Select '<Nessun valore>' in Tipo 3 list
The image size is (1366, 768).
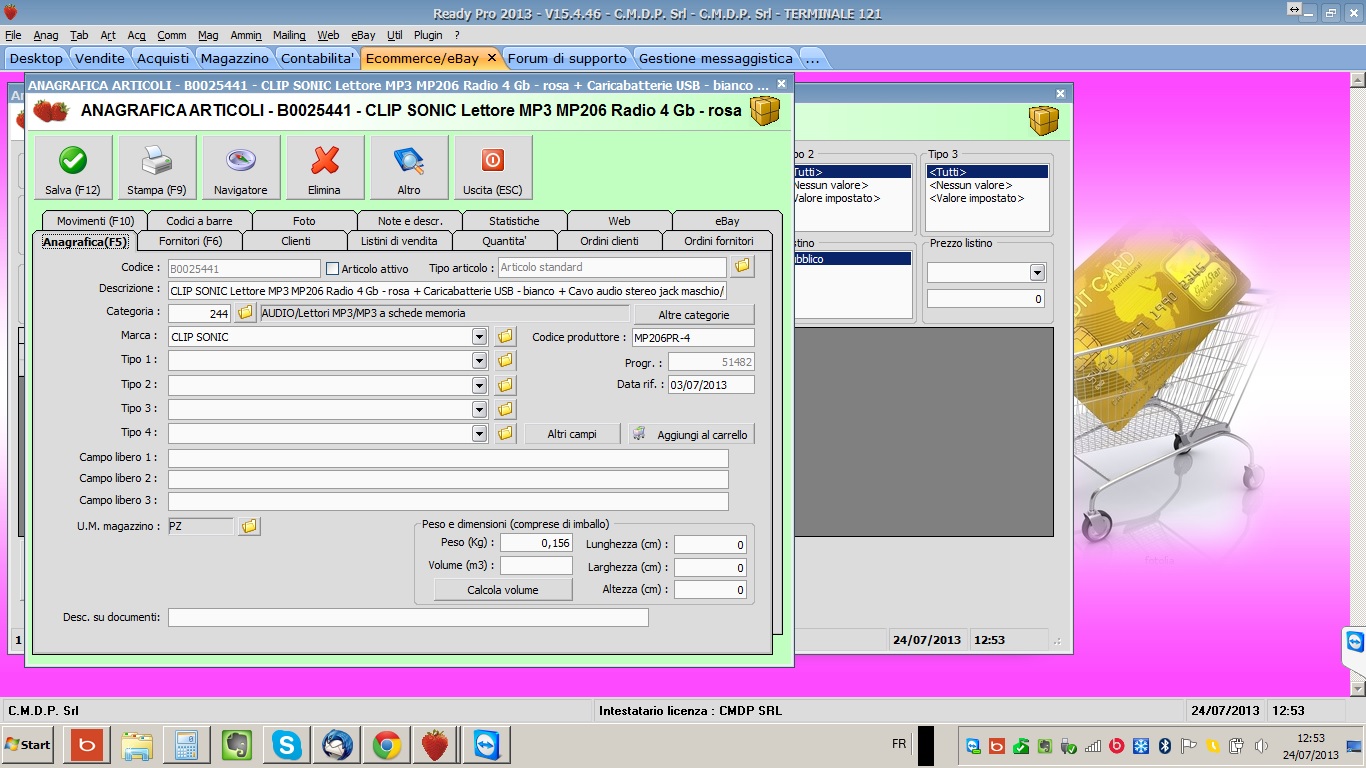coord(970,185)
